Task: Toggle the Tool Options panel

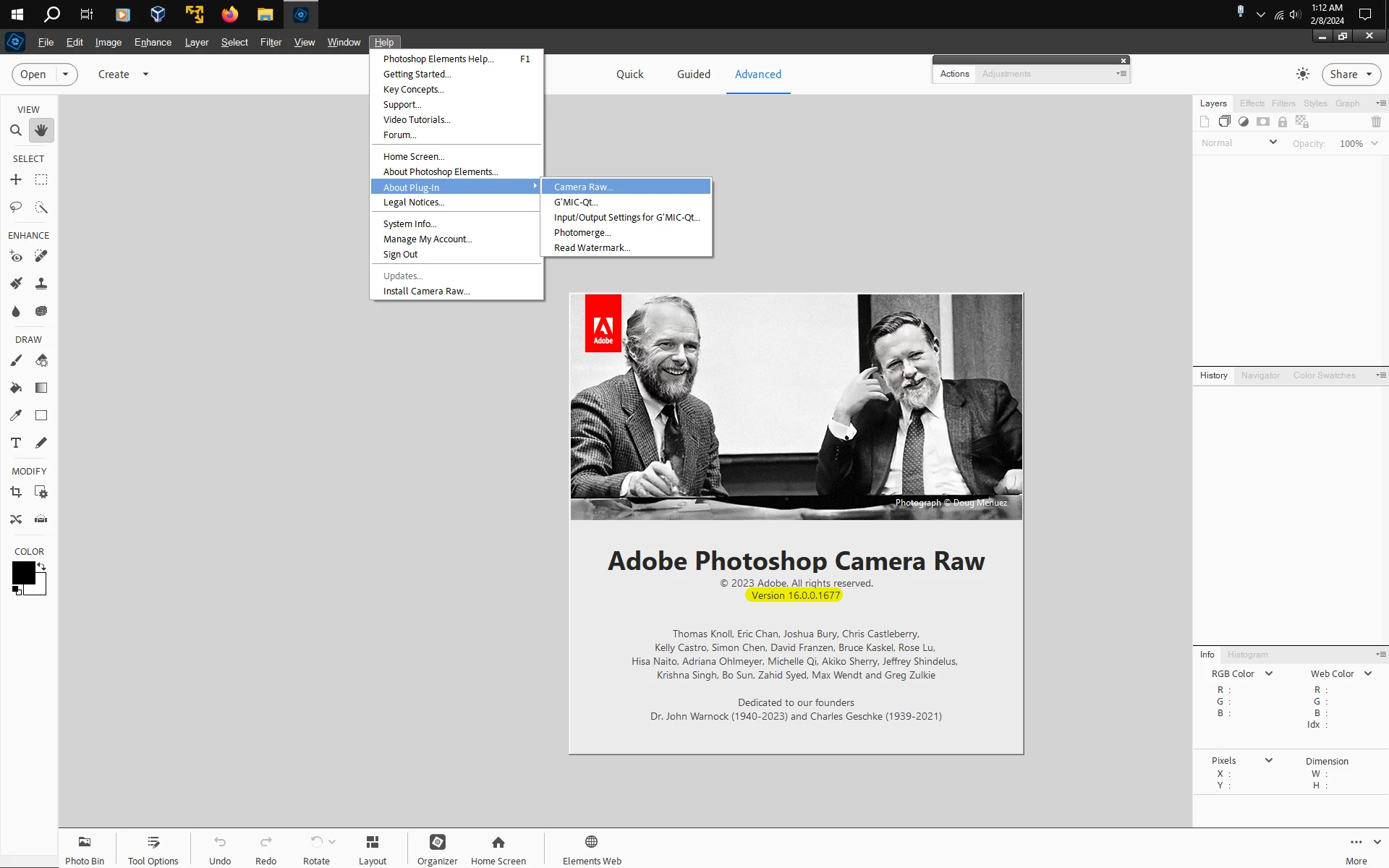Action: click(153, 849)
